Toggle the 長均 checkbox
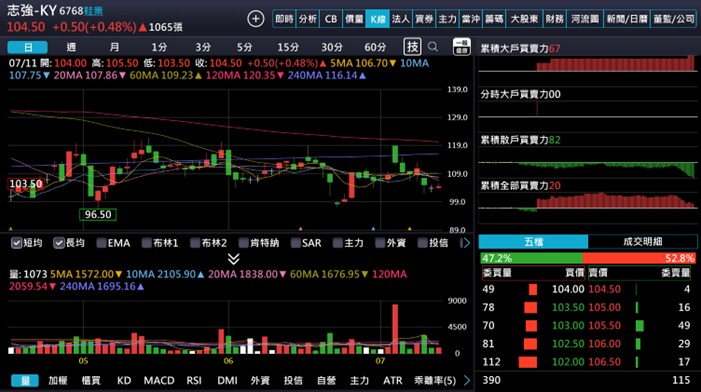This screenshot has height=392, width=701. 59,243
